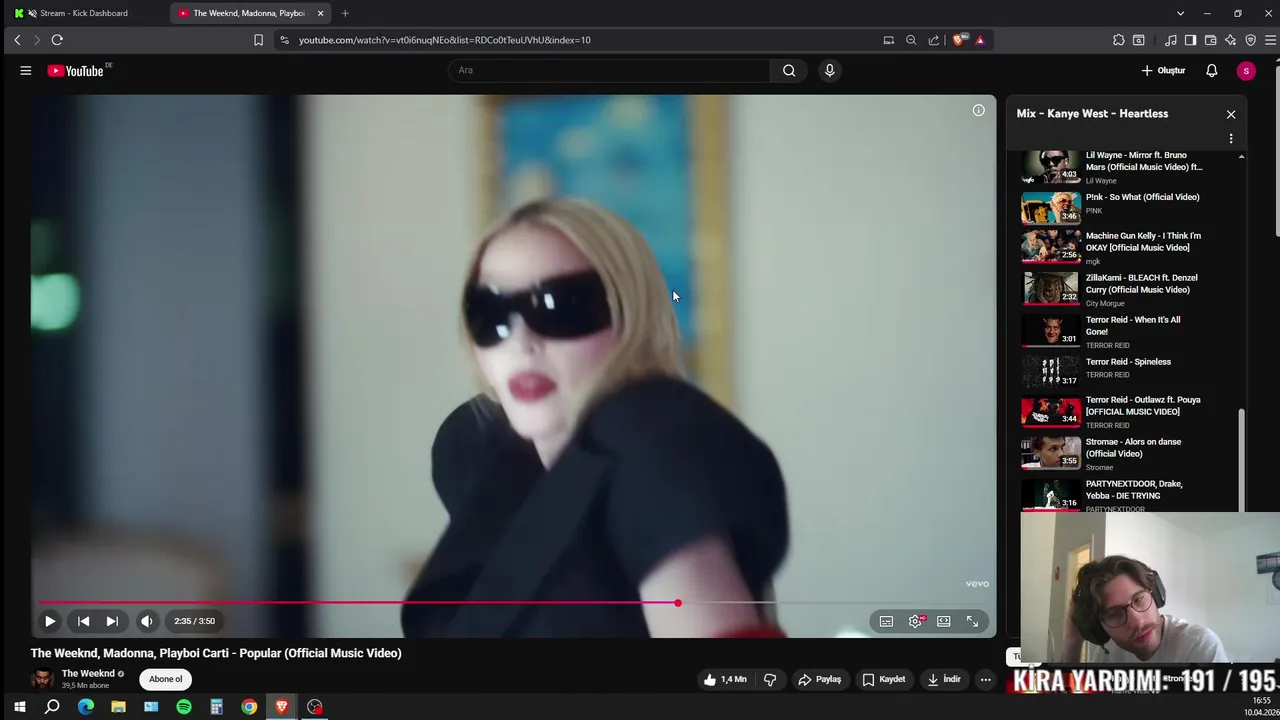This screenshot has height=720, width=1280.
Task: Open the info card icon on the video
Action: click(x=978, y=110)
